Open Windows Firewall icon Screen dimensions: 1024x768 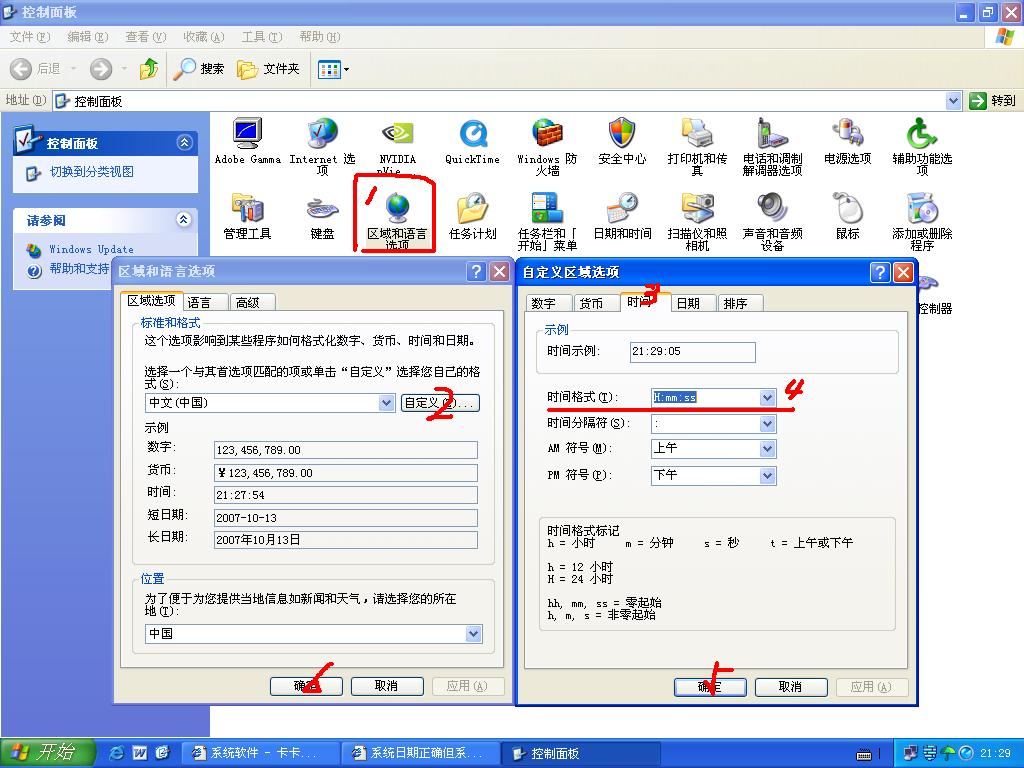click(x=547, y=133)
